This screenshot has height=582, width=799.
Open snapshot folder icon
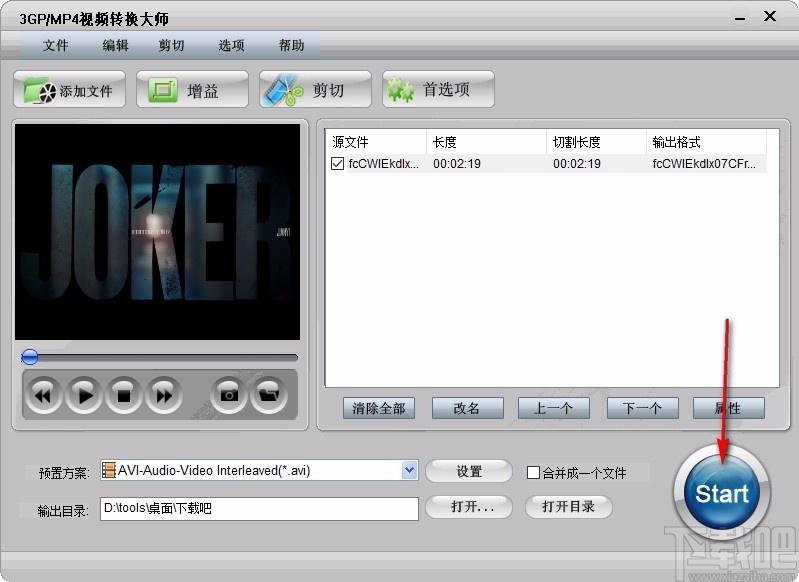269,395
